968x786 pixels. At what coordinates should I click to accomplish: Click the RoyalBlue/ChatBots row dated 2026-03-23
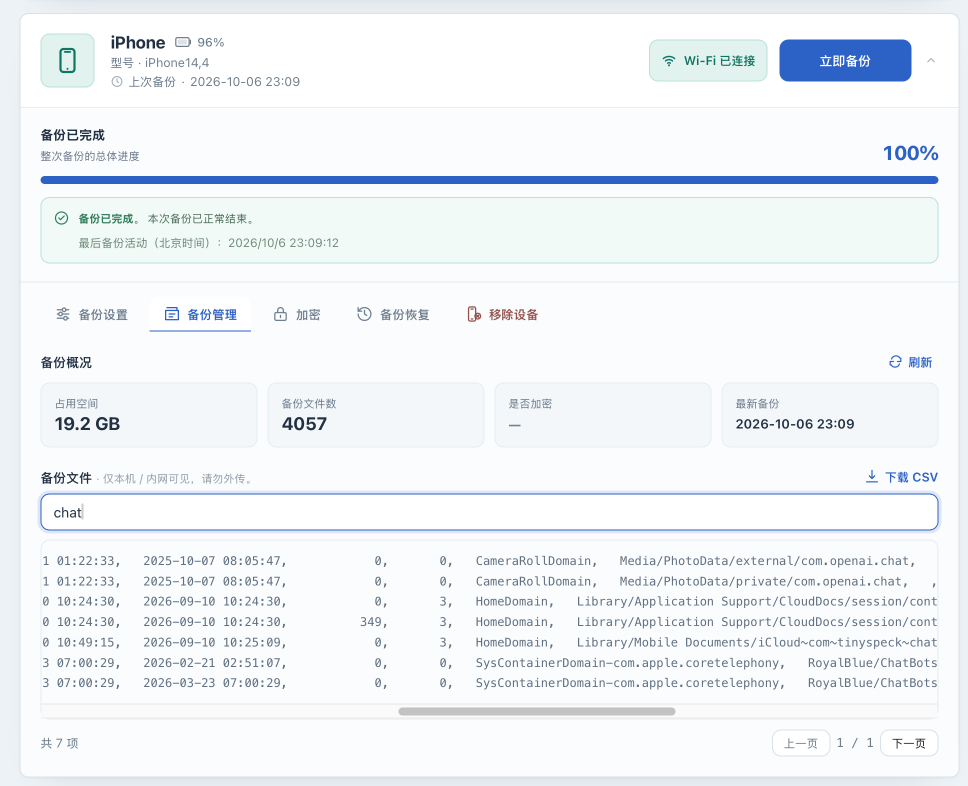pos(490,683)
